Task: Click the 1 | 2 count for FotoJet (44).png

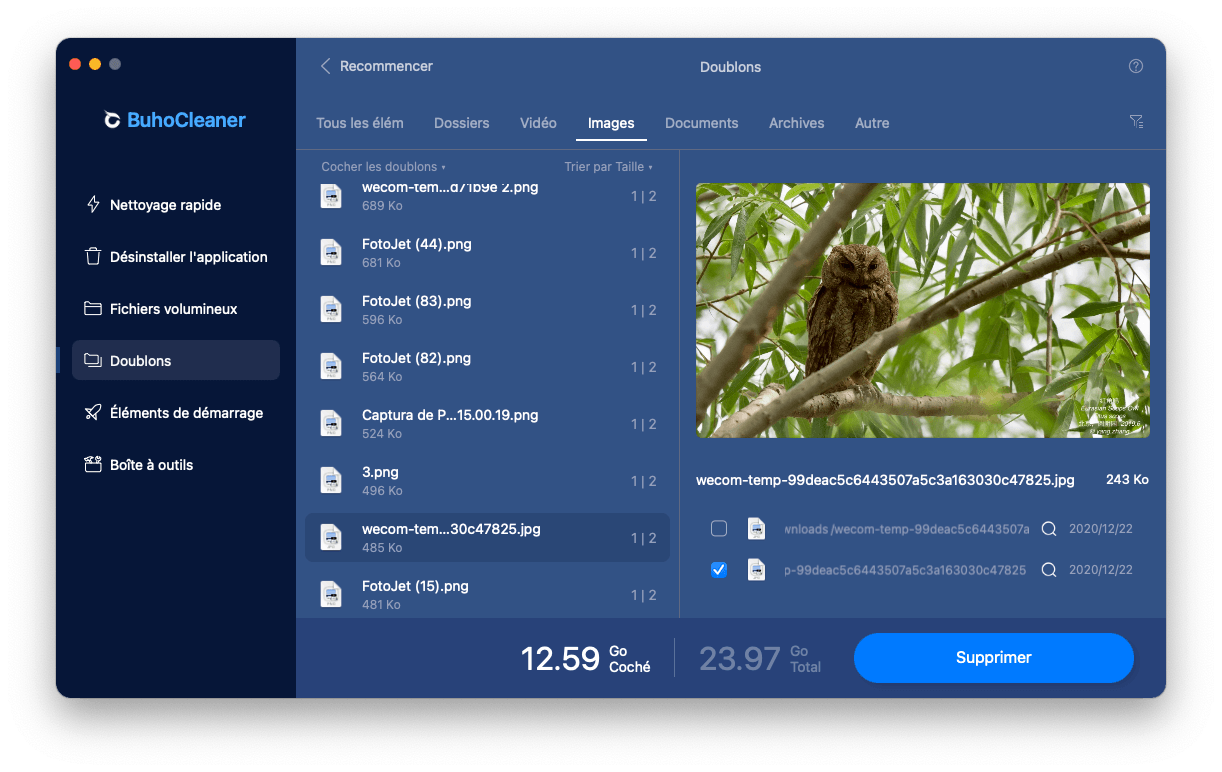Action: pyautogui.click(x=644, y=253)
